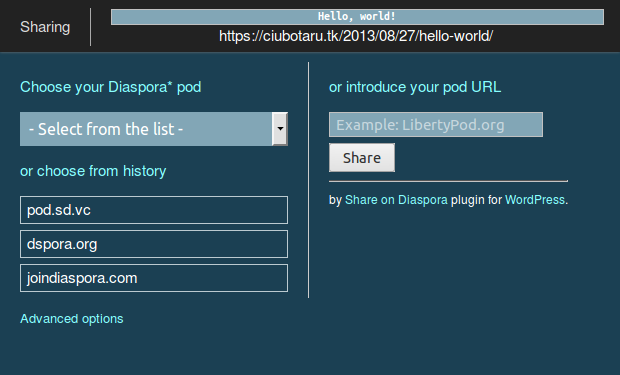The image size is (620, 375).
Task: Open the WordPress link
Action: pos(535,200)
